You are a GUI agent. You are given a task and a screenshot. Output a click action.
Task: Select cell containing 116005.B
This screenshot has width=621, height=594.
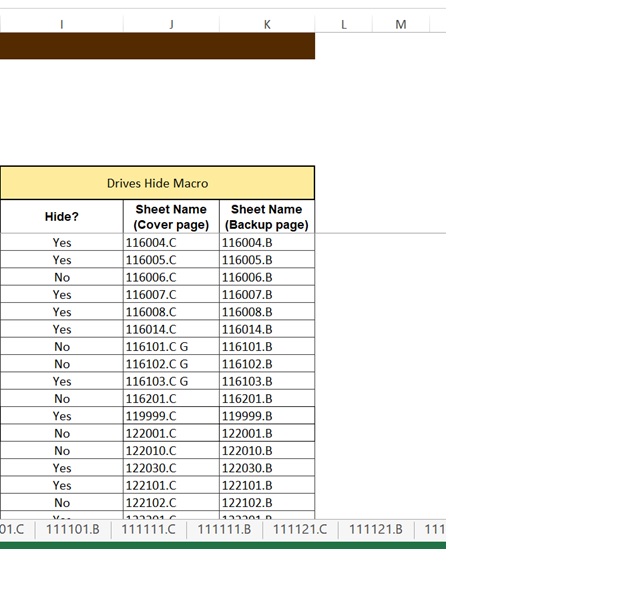point(267,260)
